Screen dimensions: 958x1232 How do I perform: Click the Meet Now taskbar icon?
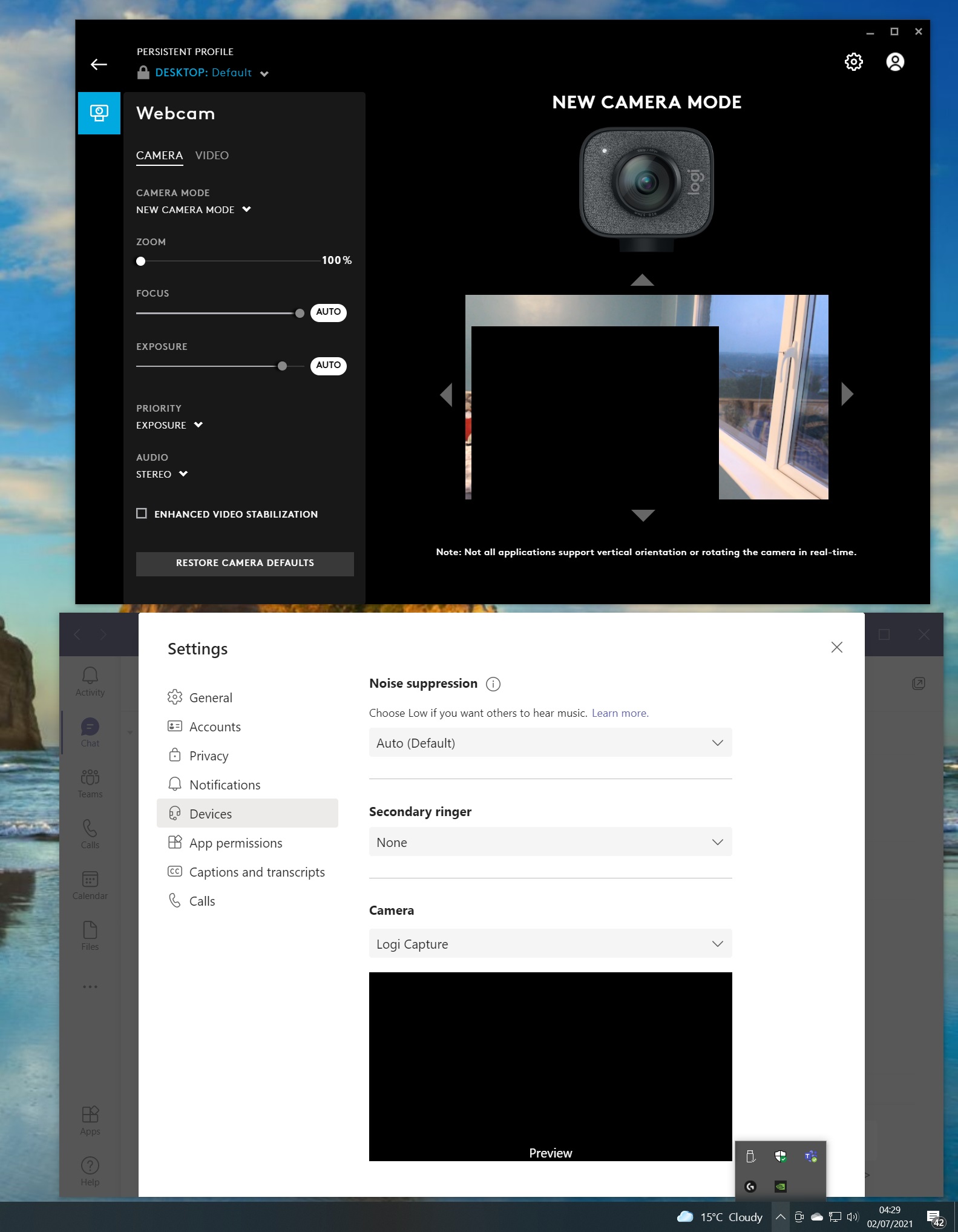[799, 1217]
